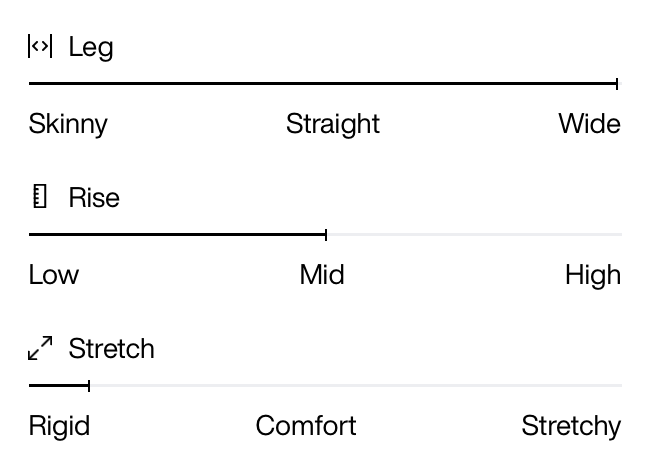Select the Stretchy label
The image size is (654, 458).
coord(571,426)
